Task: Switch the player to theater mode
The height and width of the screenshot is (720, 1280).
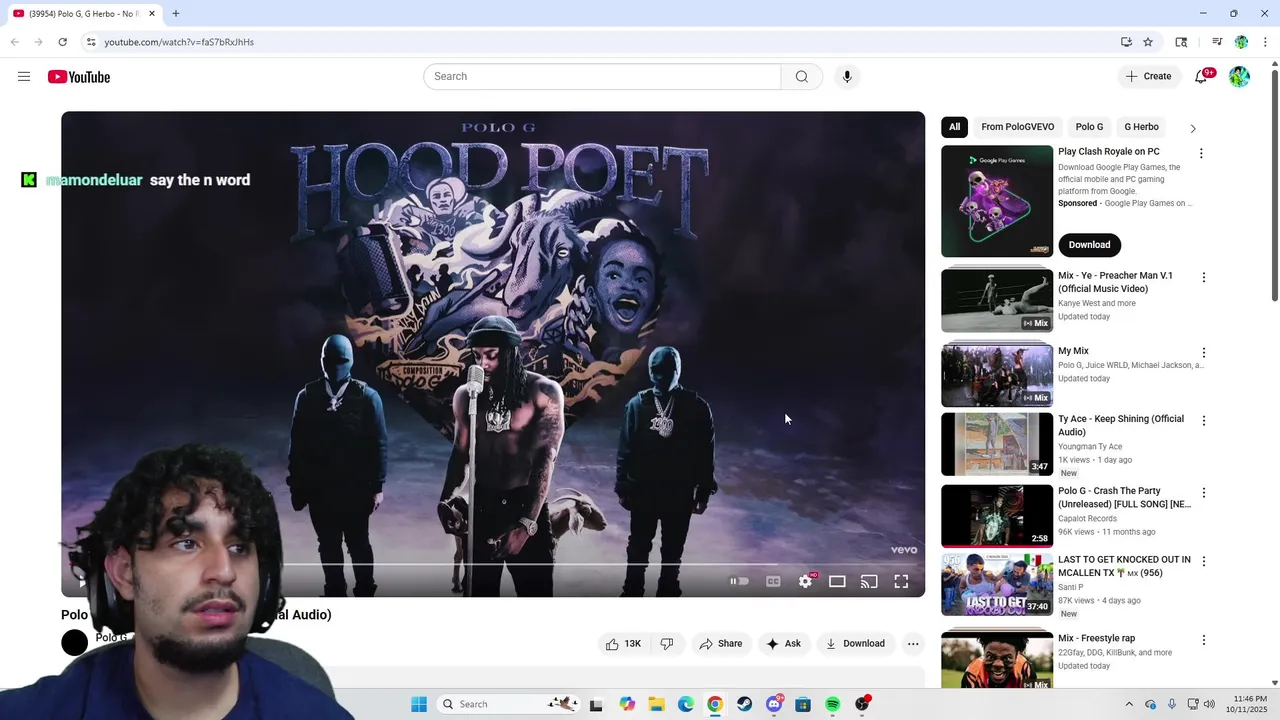Action: [837, 581]
